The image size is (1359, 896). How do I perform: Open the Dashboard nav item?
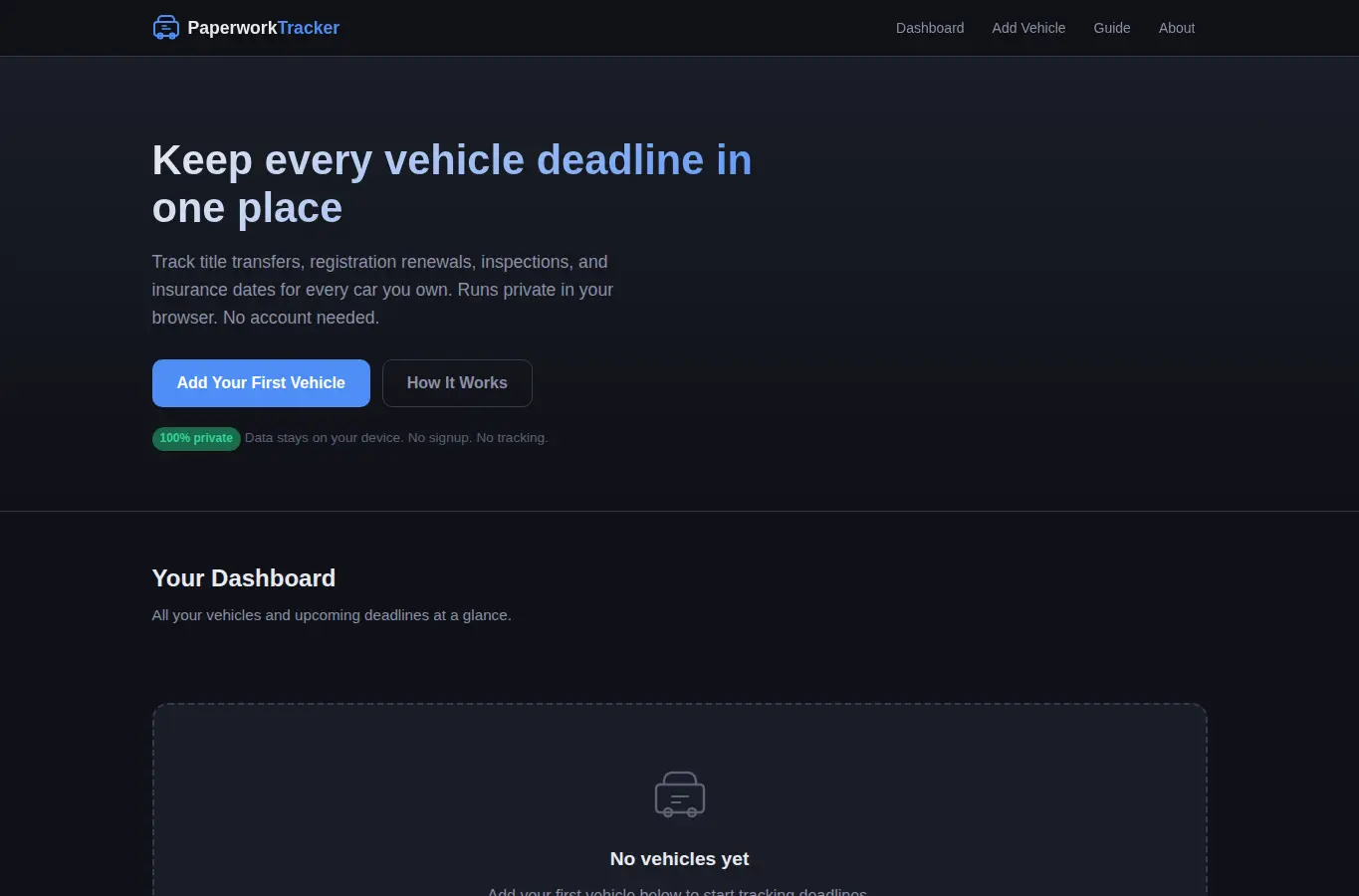[x=930, y=28]
